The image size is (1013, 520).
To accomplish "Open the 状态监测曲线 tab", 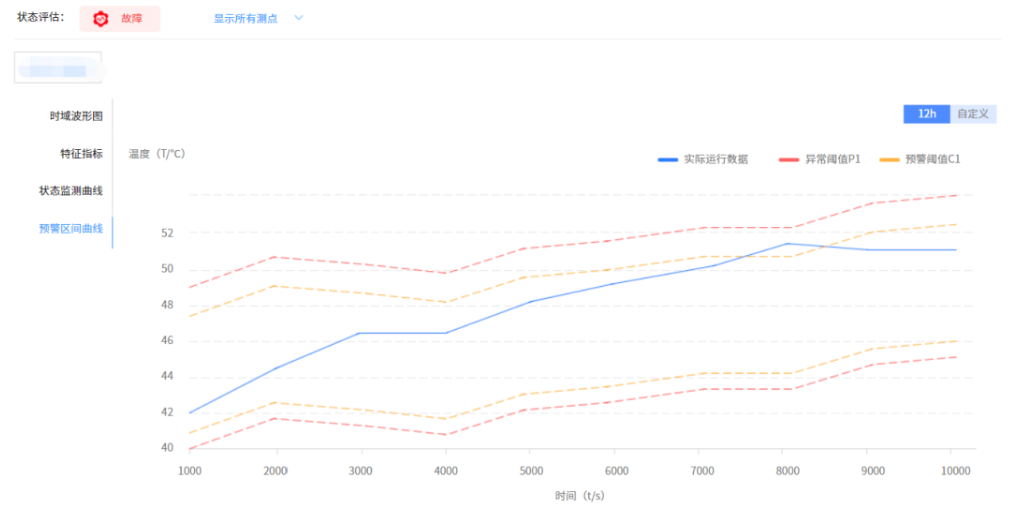I will (71, 190).
